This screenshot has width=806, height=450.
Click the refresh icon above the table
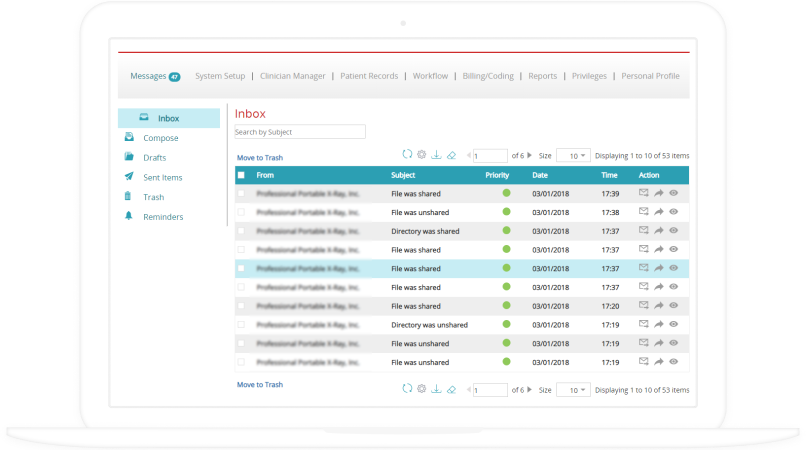pyautogui.click(x=407, y=155)
